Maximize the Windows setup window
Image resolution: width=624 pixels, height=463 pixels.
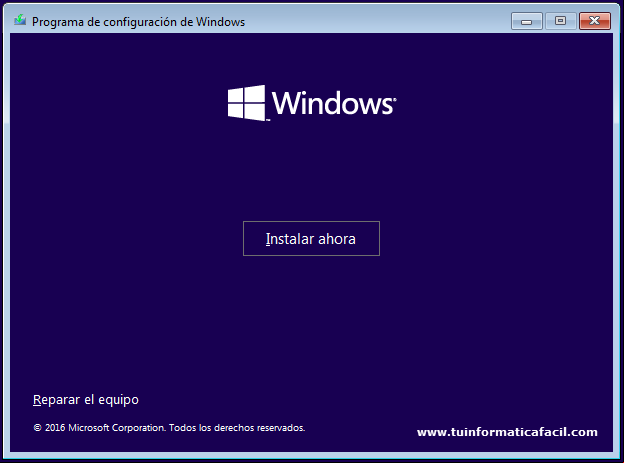[560, 21]
